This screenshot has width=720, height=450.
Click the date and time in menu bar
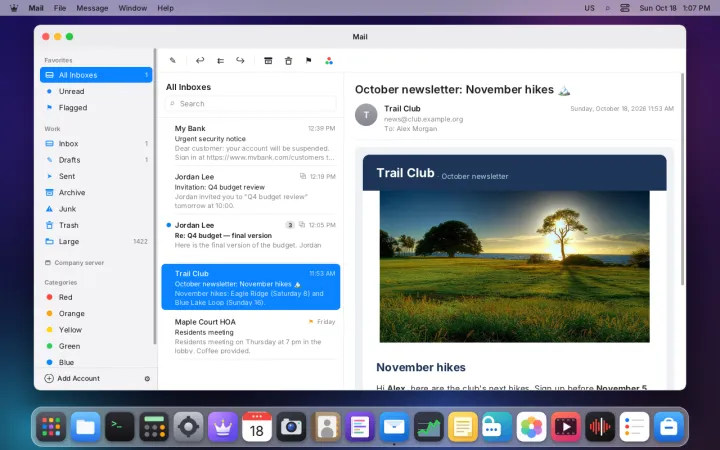click(675, 8)
